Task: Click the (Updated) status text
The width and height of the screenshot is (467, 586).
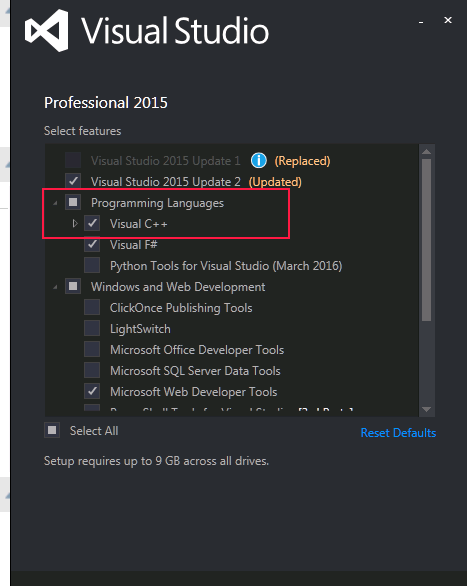Action: point(275,182)
